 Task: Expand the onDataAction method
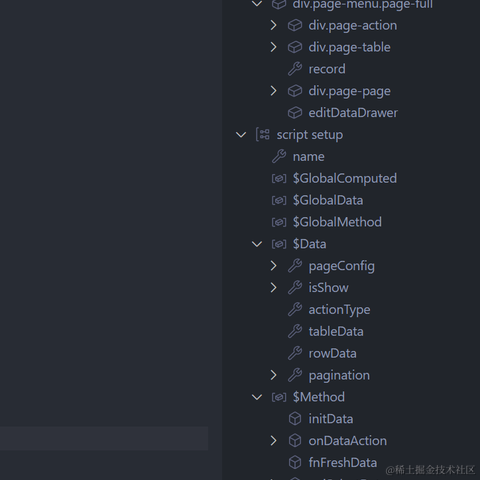click(x=273, y=441)
